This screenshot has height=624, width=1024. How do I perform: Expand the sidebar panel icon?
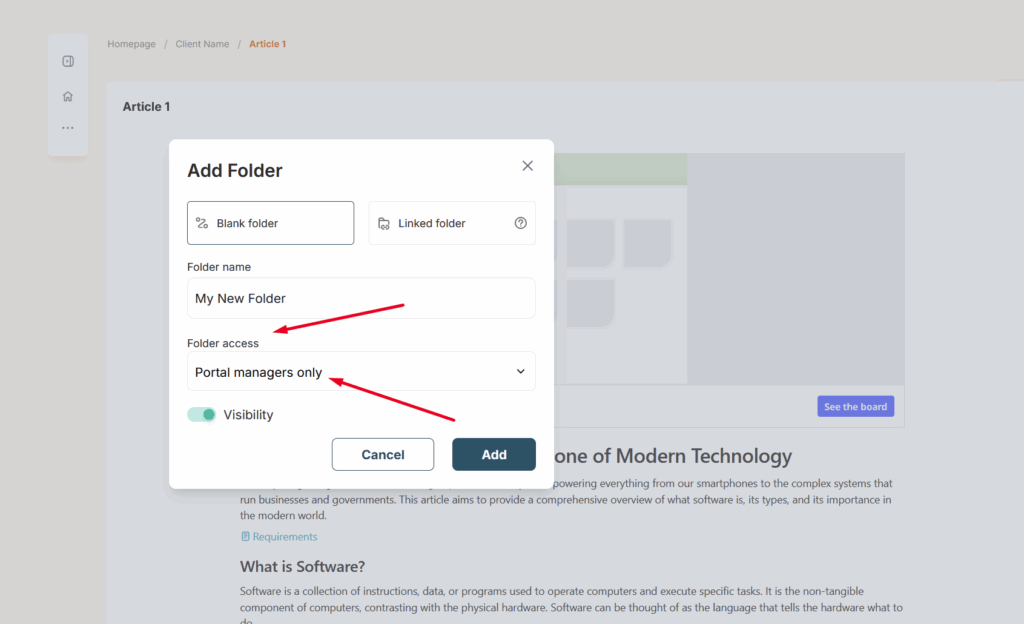(68, 61)
